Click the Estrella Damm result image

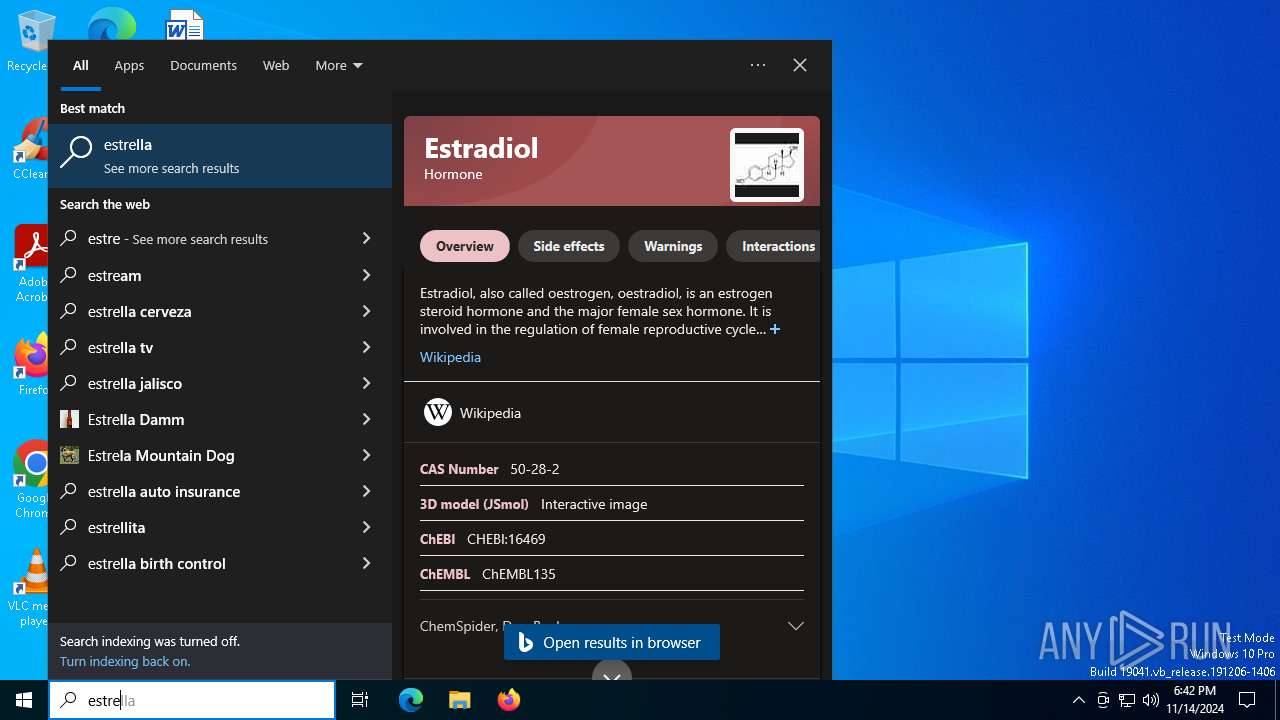click(69, 419)
